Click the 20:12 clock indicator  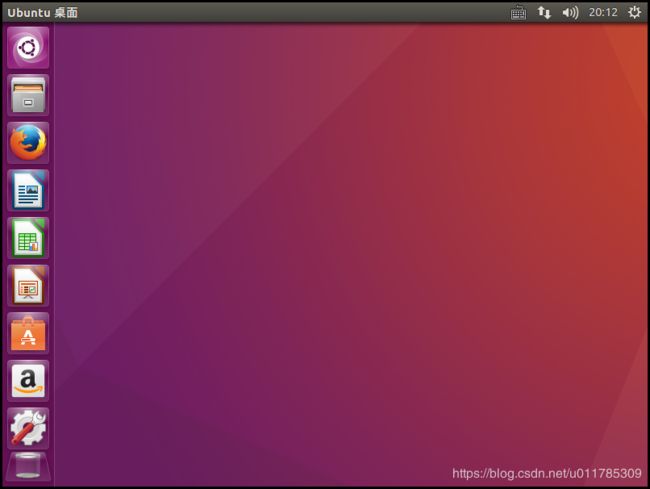[x=603, y=12]
